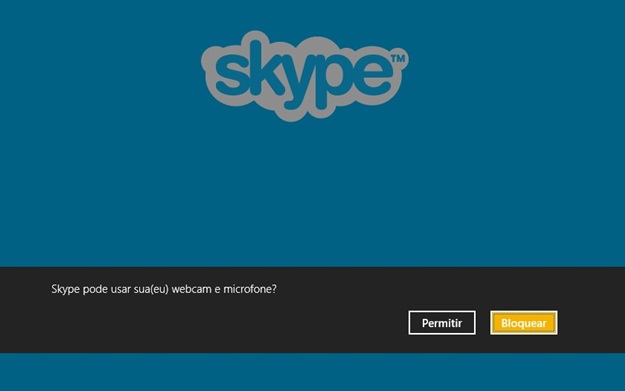Viewport: 625px width, 391px height.
Task: Click the yellow Bloquear button
Action: pos(524,323)
